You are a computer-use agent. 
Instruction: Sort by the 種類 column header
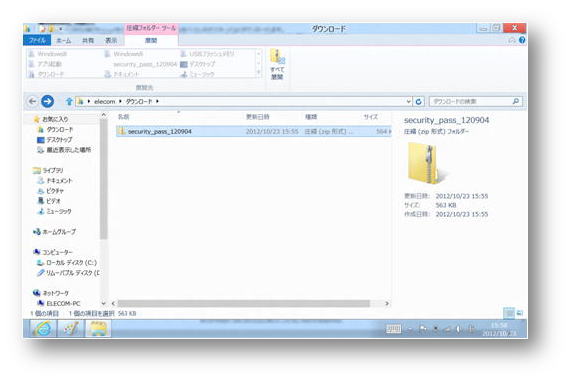coord(311,117)
